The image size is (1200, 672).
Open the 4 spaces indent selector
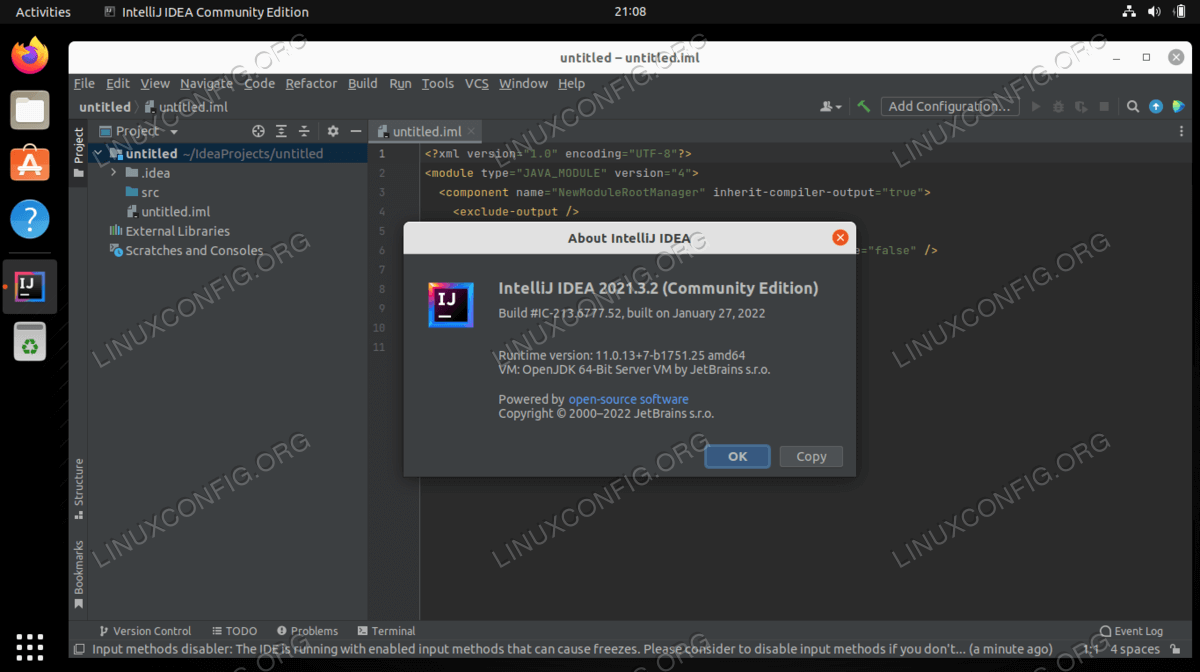pyautogui.click(x=1136, y=649)
